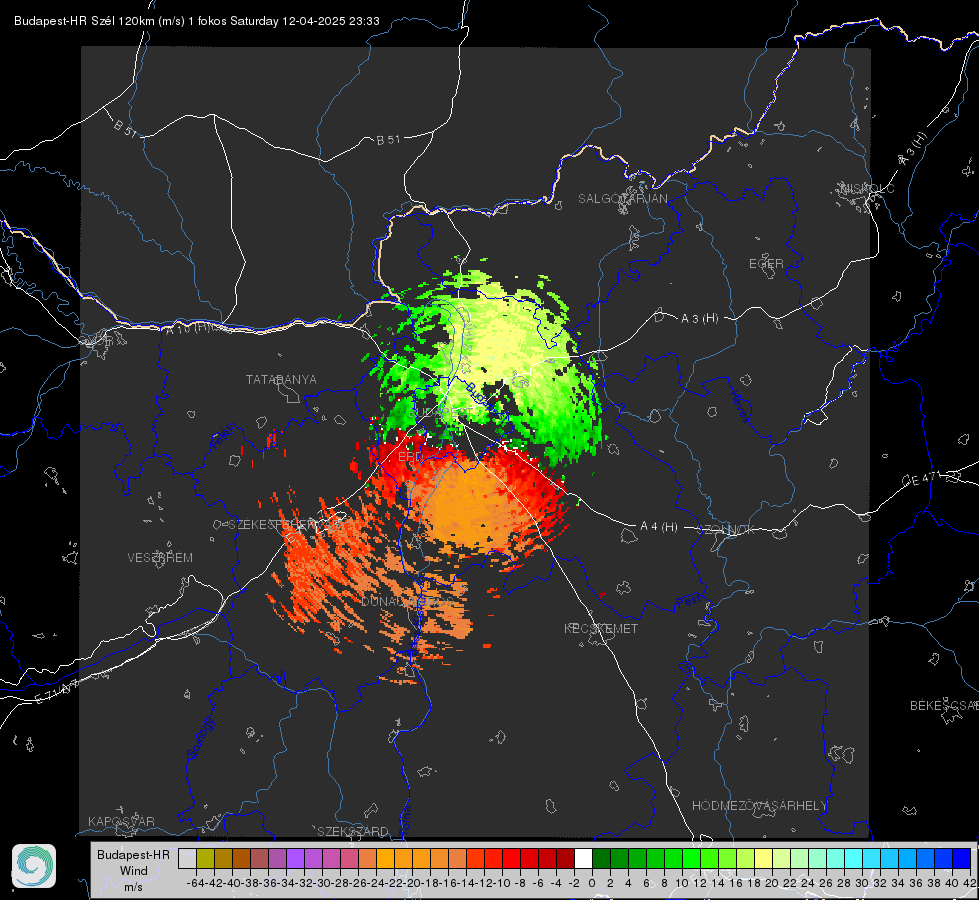This screenshot has width=979, height=900.
Task: Click the blue 'Heves' county label
Action: [741, 407]
